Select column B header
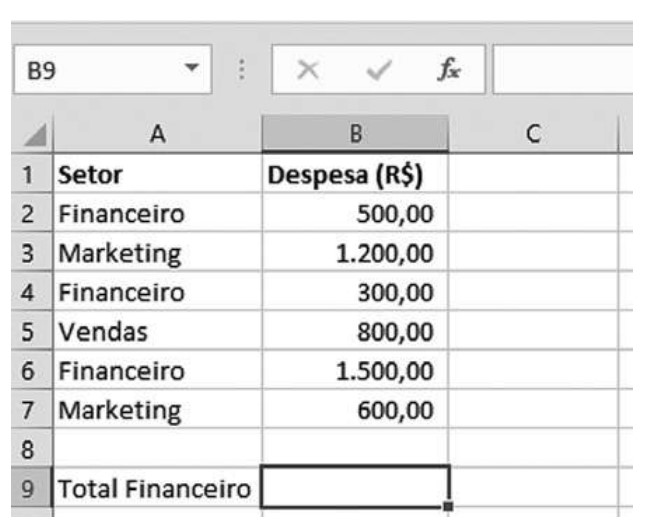 [355, 135]
